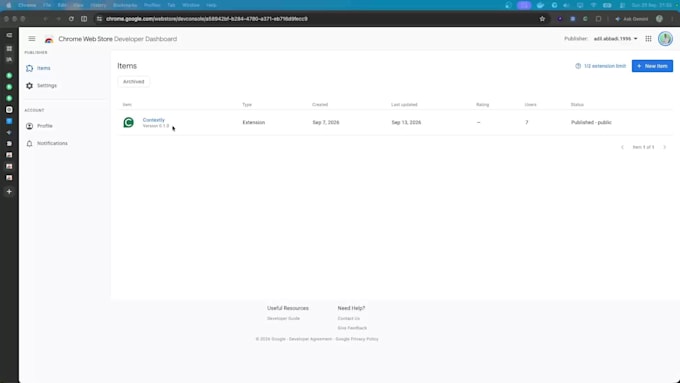Go to previous page of items
This screenshot has width=680, height=383.
click(622, 147)
